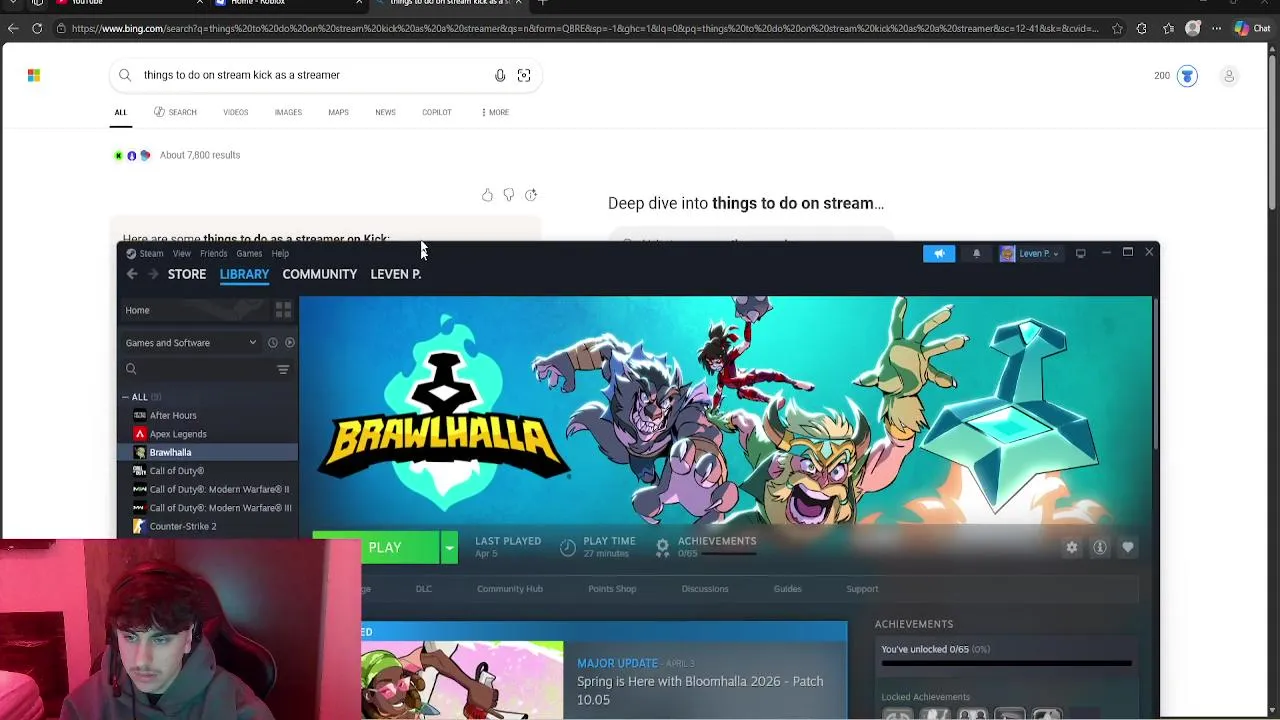Toggle library grid view icon beside Home

click(283, 310)
